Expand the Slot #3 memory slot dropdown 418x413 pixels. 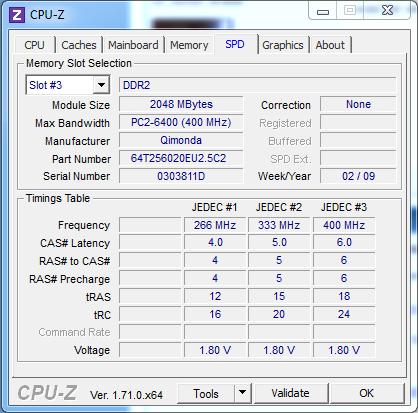pyautogui.click(x=101, y=85)
